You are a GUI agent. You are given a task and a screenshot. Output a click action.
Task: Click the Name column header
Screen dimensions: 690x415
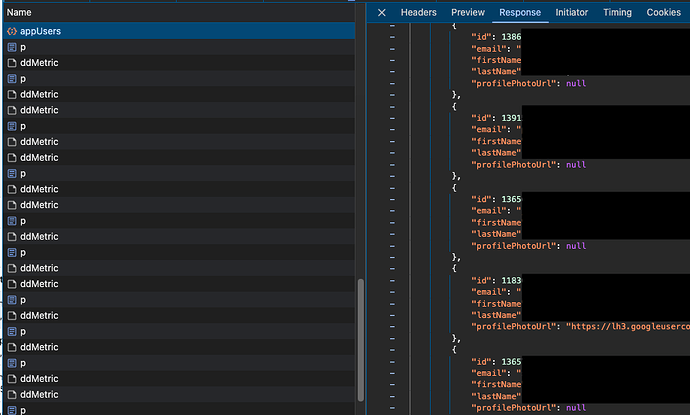(x=19, y=12)
